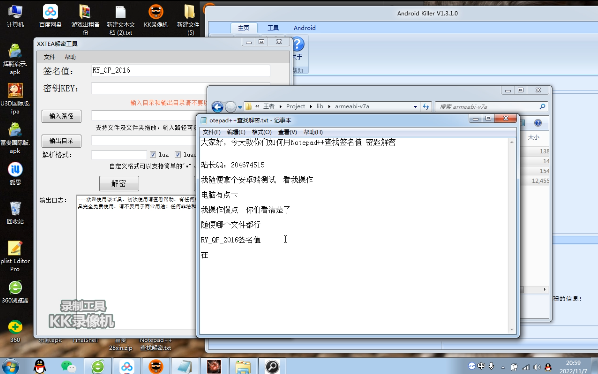The image size is (598, 374).
Task: Open the plist Editor Pro desktop icon
Action: click(x=15, y=256)
